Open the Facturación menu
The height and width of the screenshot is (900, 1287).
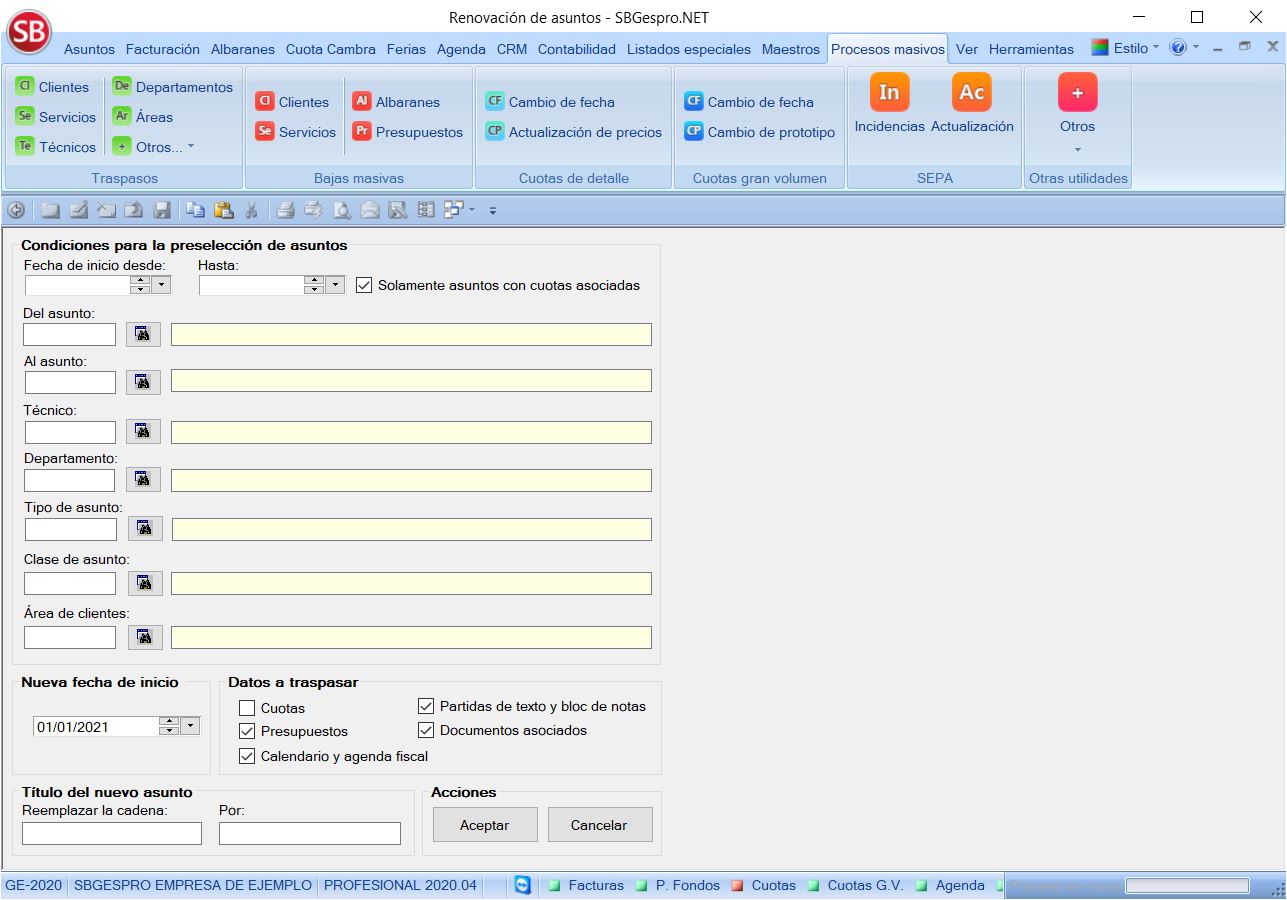(x=163, y=49)
